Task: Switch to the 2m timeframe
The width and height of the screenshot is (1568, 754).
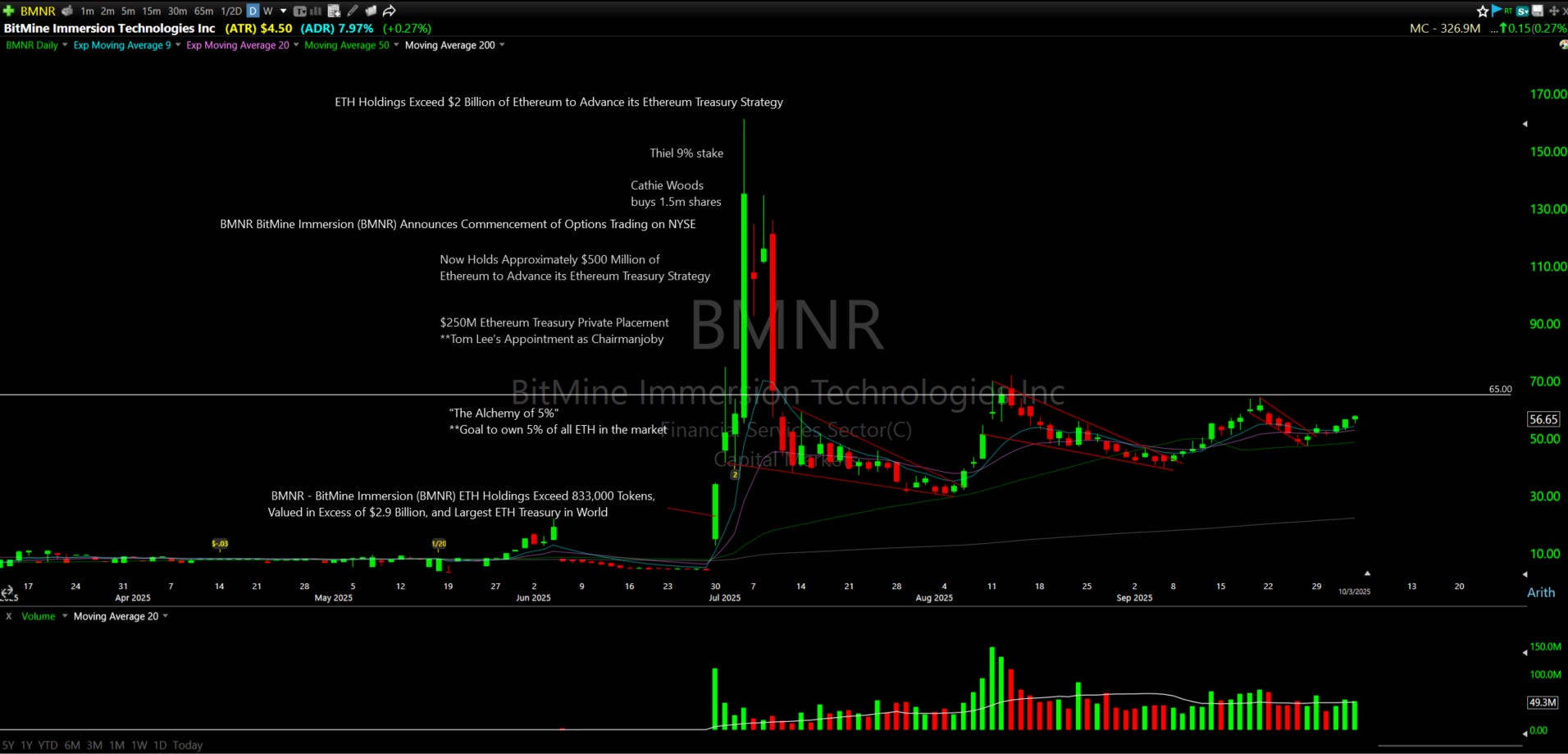Action: tap(107, 11)
